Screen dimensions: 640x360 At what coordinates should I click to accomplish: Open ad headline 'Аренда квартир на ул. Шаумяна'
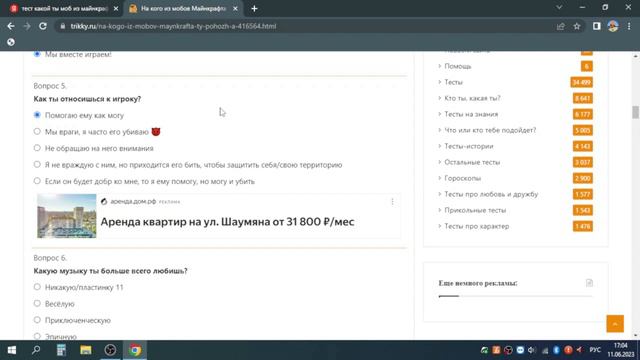(227, 222)
